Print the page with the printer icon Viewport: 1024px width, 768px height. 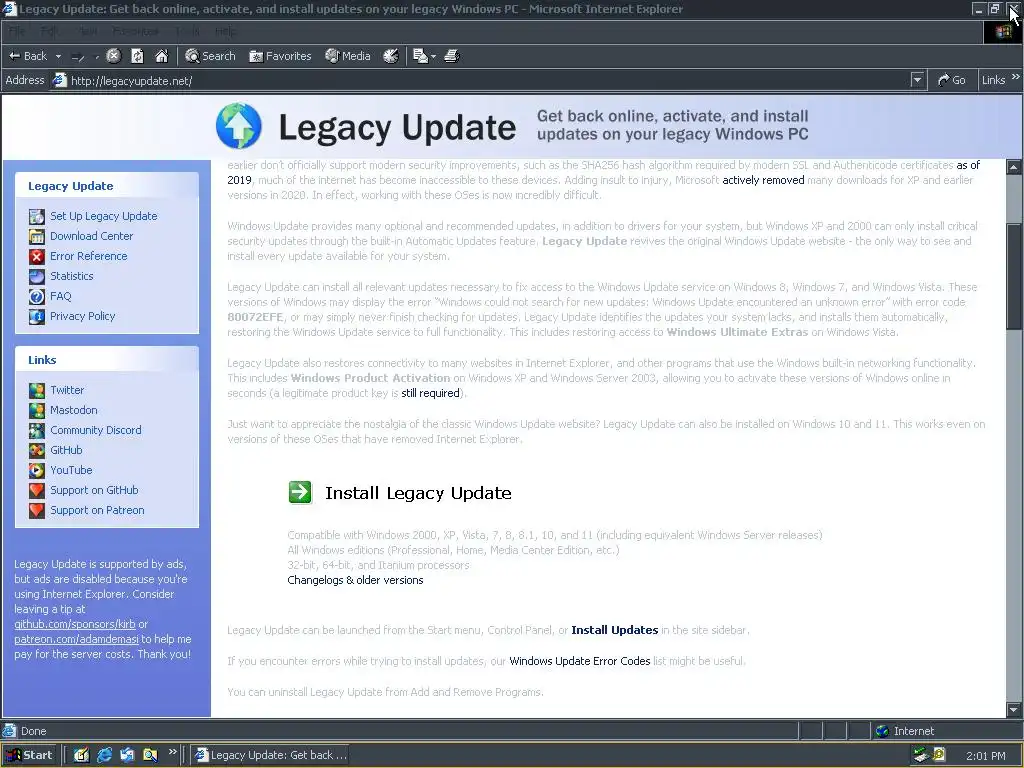pos(452,56)
